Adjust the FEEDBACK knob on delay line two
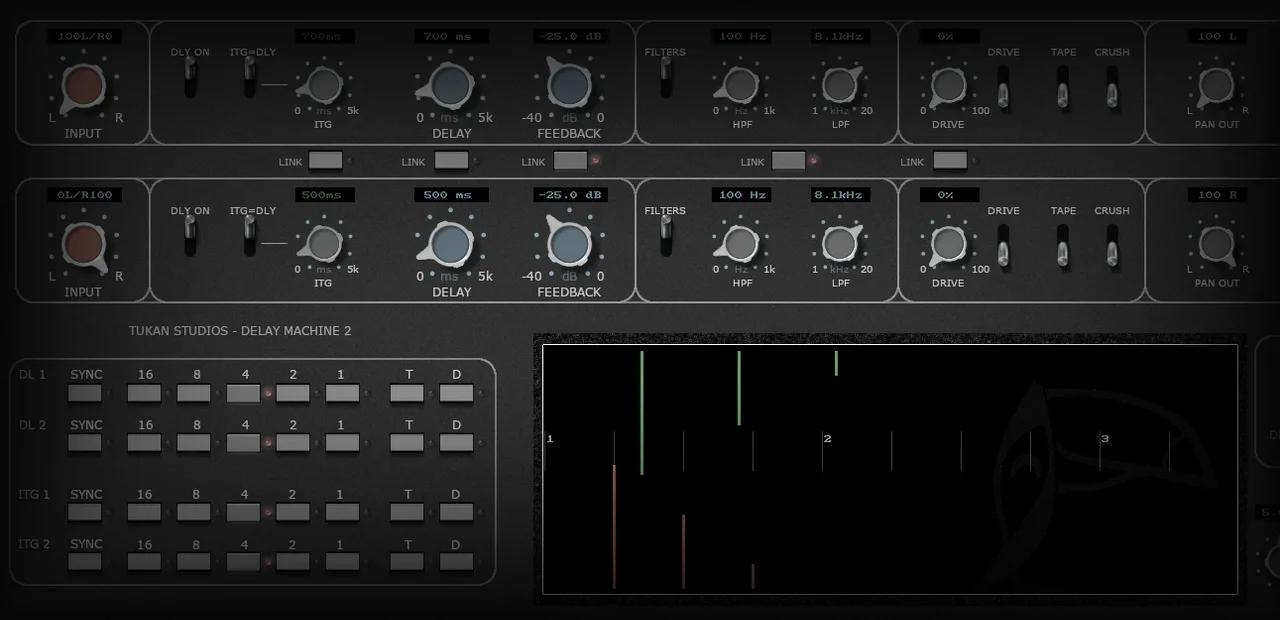This screenshot has width=1280, height=620. [568, 245]
